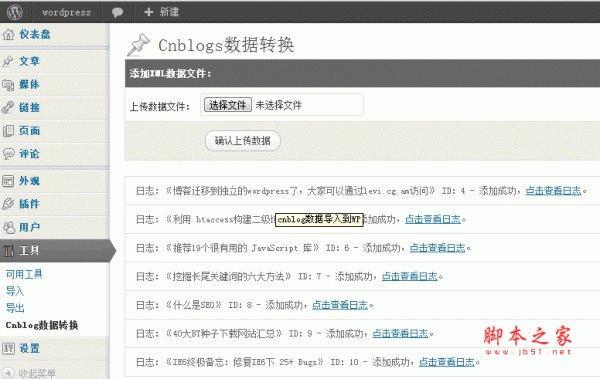Viewport: 600px width, 379px height.
Task: Click 收起菜单 collapse menu text
Action: [x=37, y=373]
